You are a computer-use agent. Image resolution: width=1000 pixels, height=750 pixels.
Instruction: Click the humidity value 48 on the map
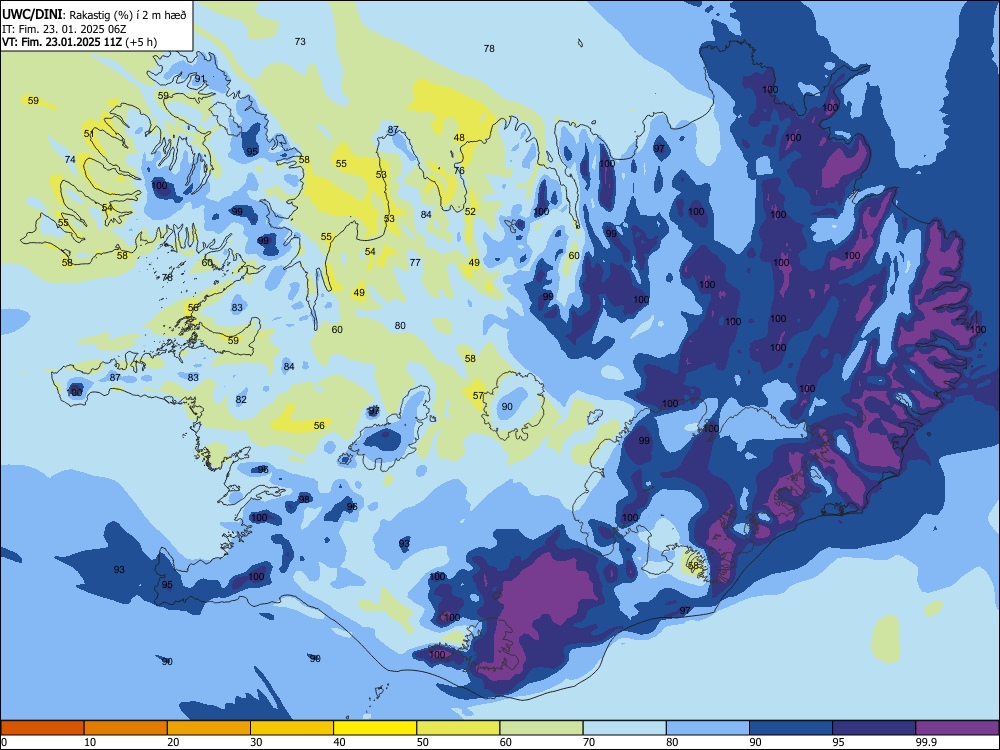pyautogui.click(x=459, y=137)
